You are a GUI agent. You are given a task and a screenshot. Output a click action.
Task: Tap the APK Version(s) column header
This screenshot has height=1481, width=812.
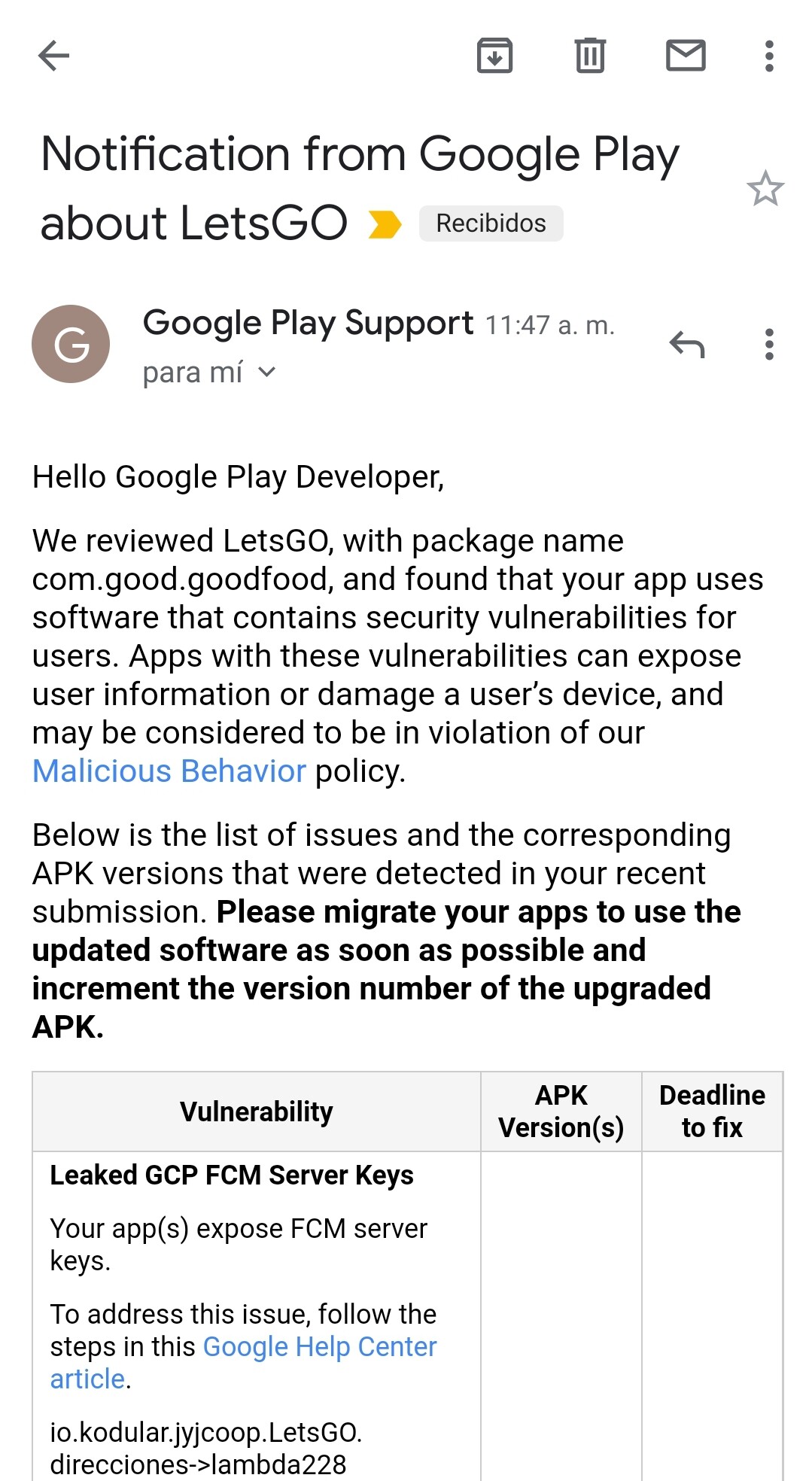coord(561,1112)
